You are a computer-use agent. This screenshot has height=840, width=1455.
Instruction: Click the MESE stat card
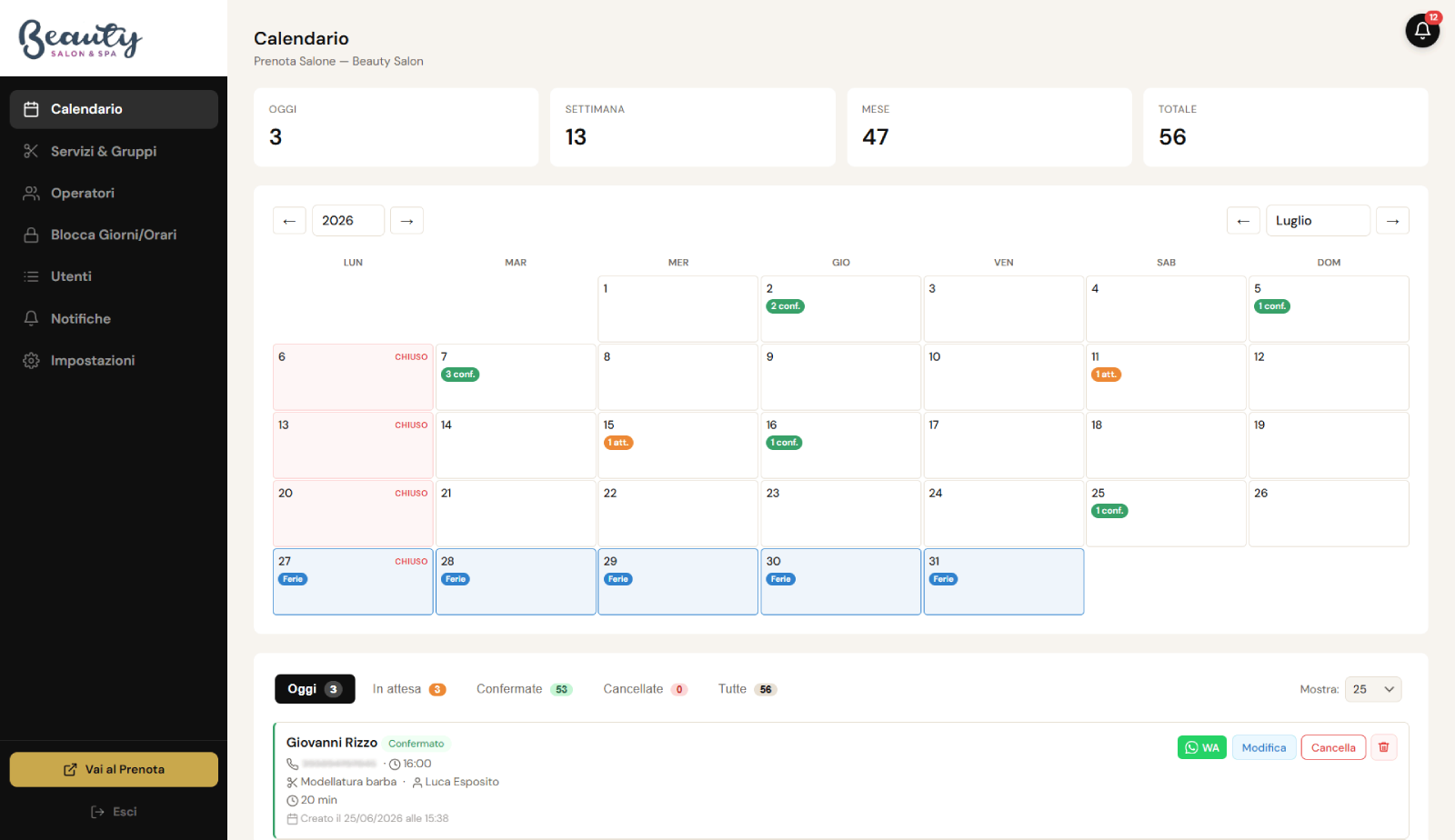tap(989, 127)
